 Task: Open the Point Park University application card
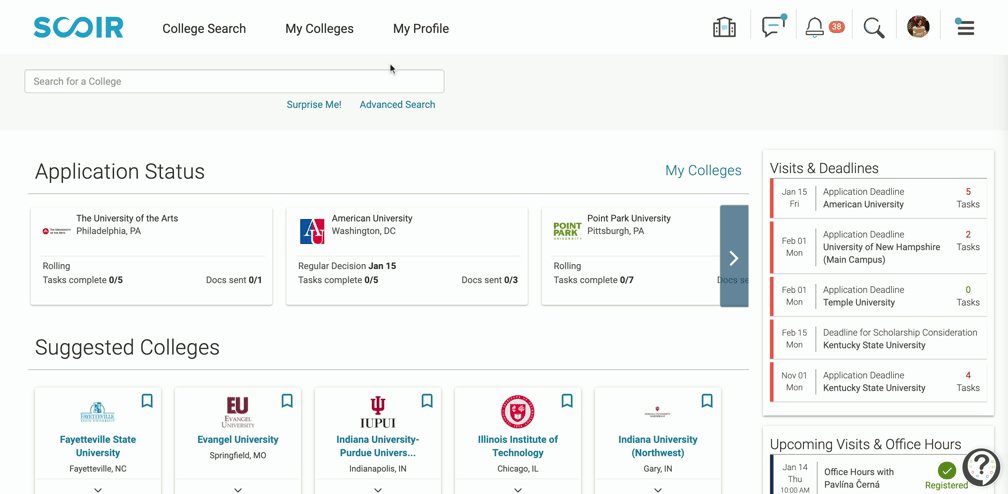click(x=631, y=256)
